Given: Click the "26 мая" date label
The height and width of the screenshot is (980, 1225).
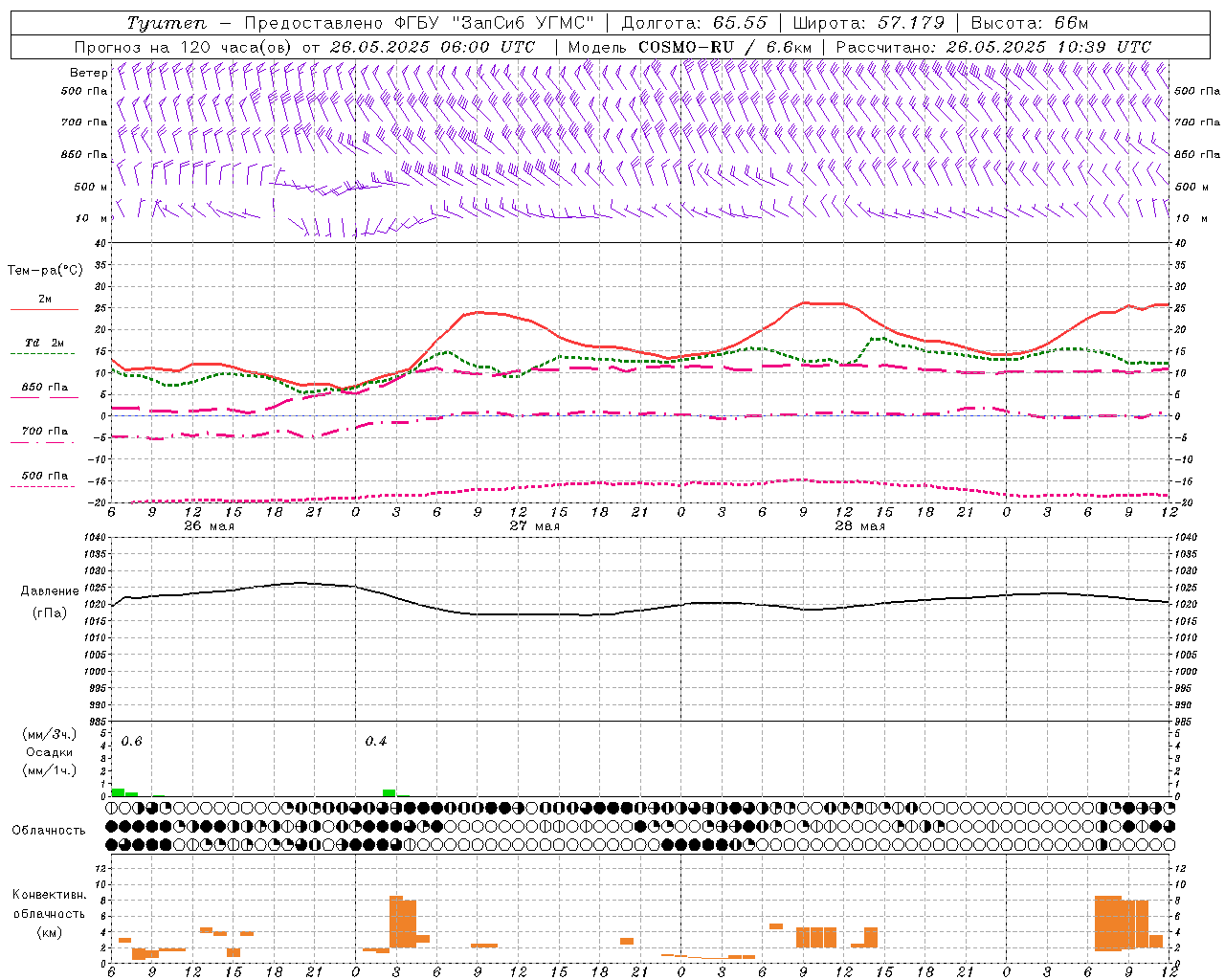Looking at the screenshot, I should point(210,525).
